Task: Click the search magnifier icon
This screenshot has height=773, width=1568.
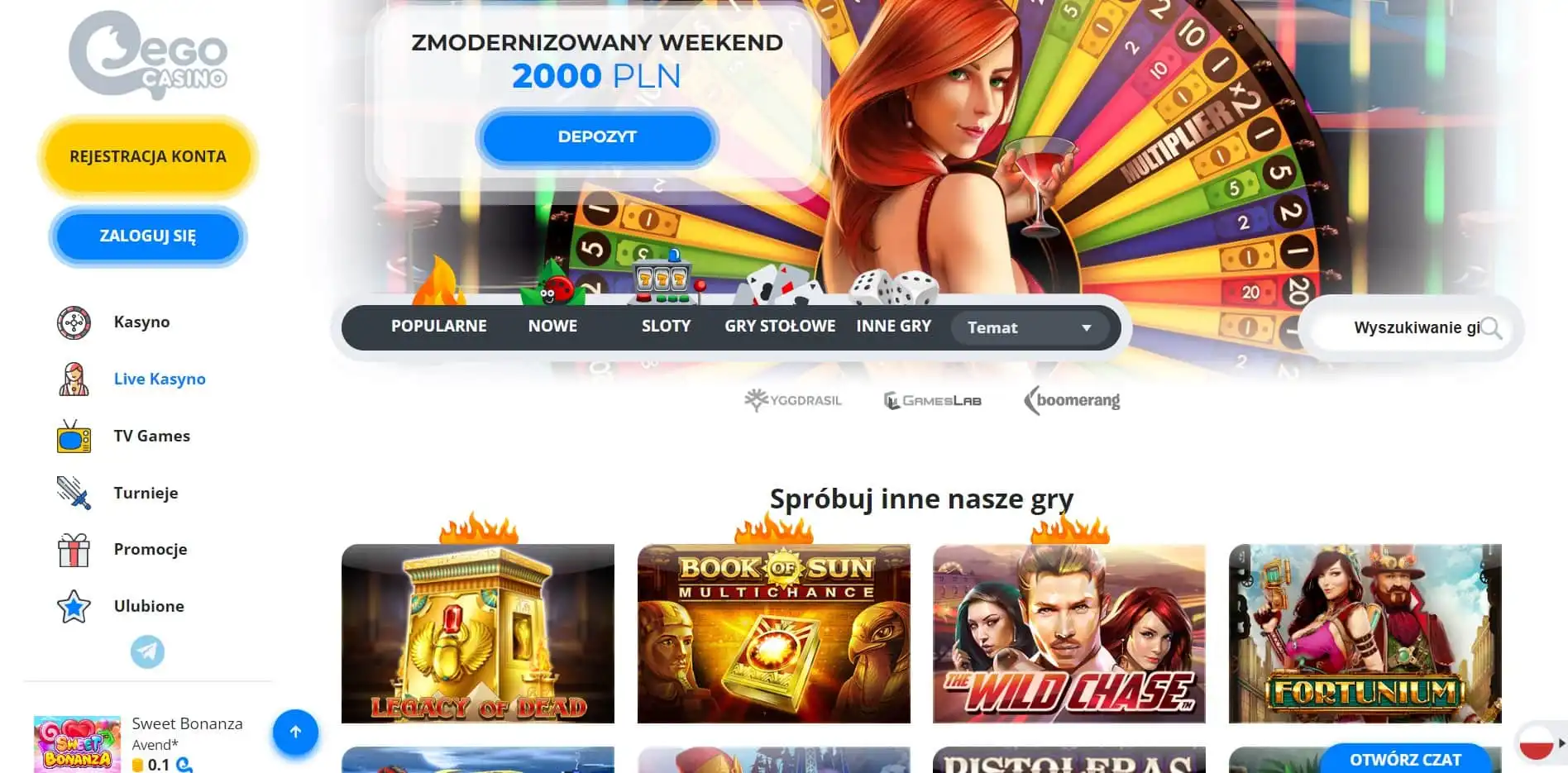Action: [1491, 328]
